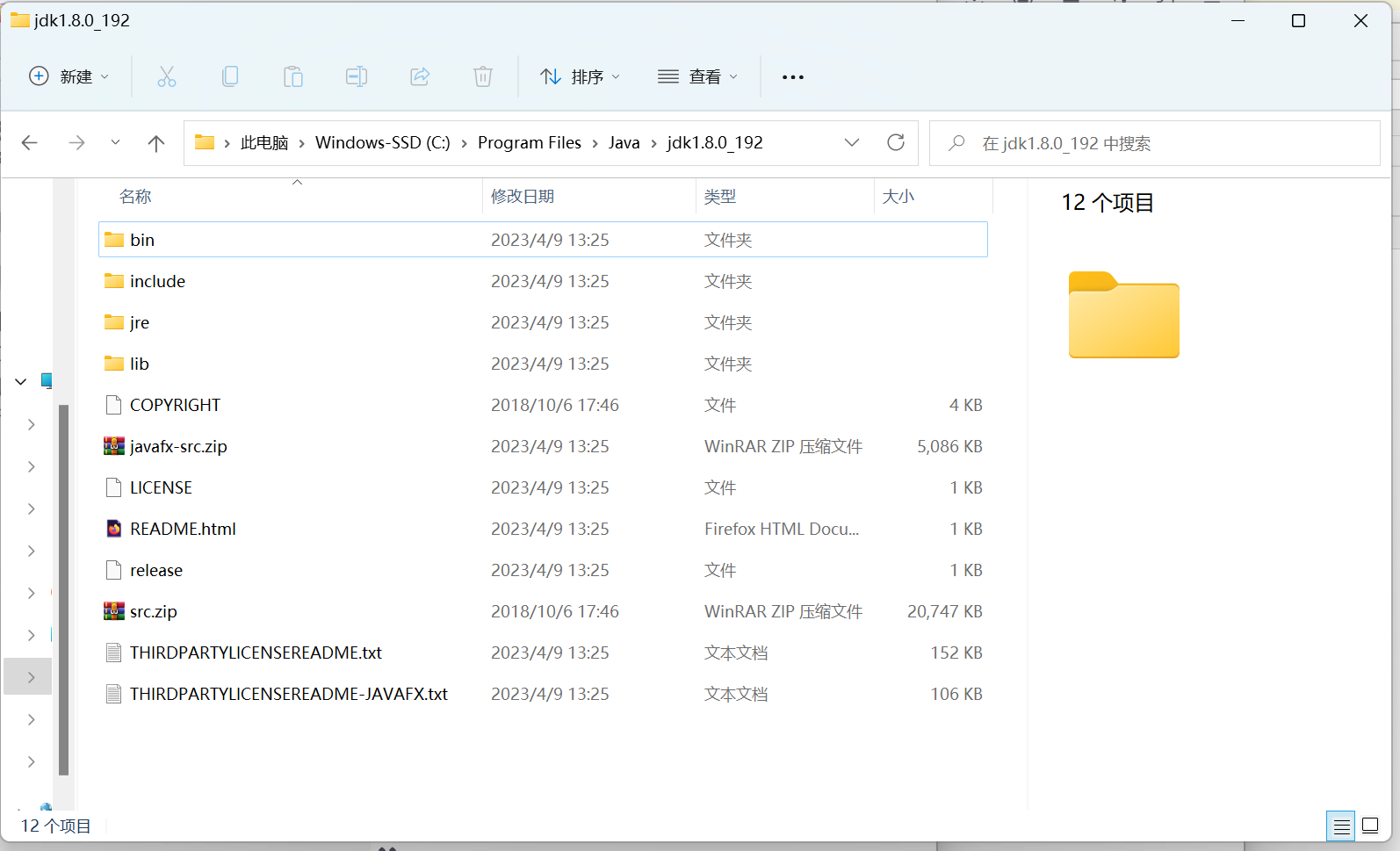Click the Copy icon in toolbar

pyautogui.click(x=230, y=77)
